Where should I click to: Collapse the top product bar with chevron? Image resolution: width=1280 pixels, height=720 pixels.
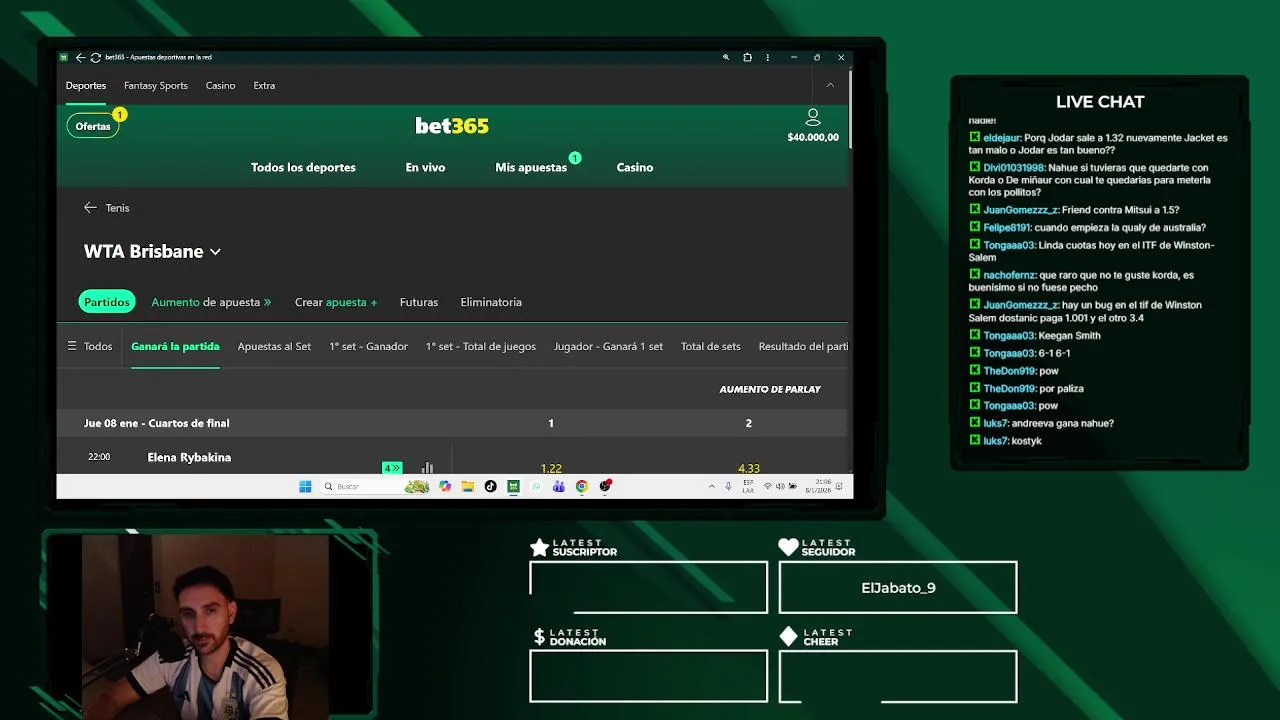click(x=830, y=85)
